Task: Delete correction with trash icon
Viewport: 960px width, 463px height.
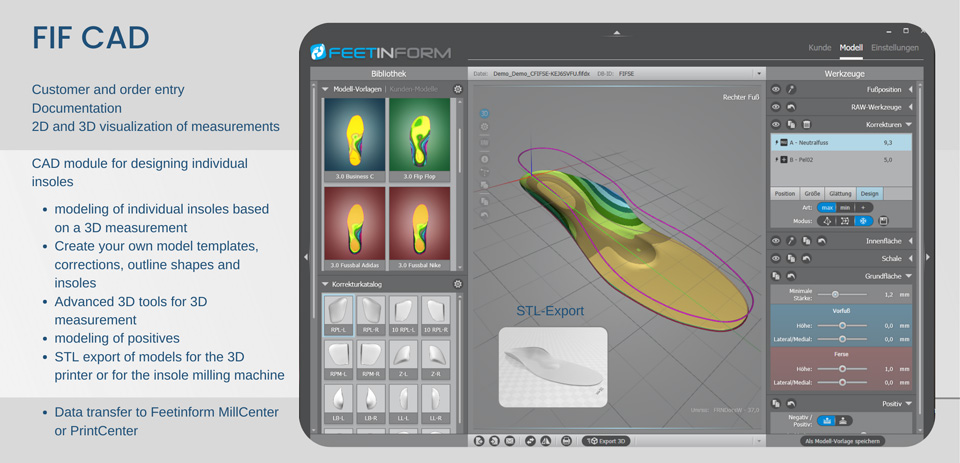Action: click(806, 124)
